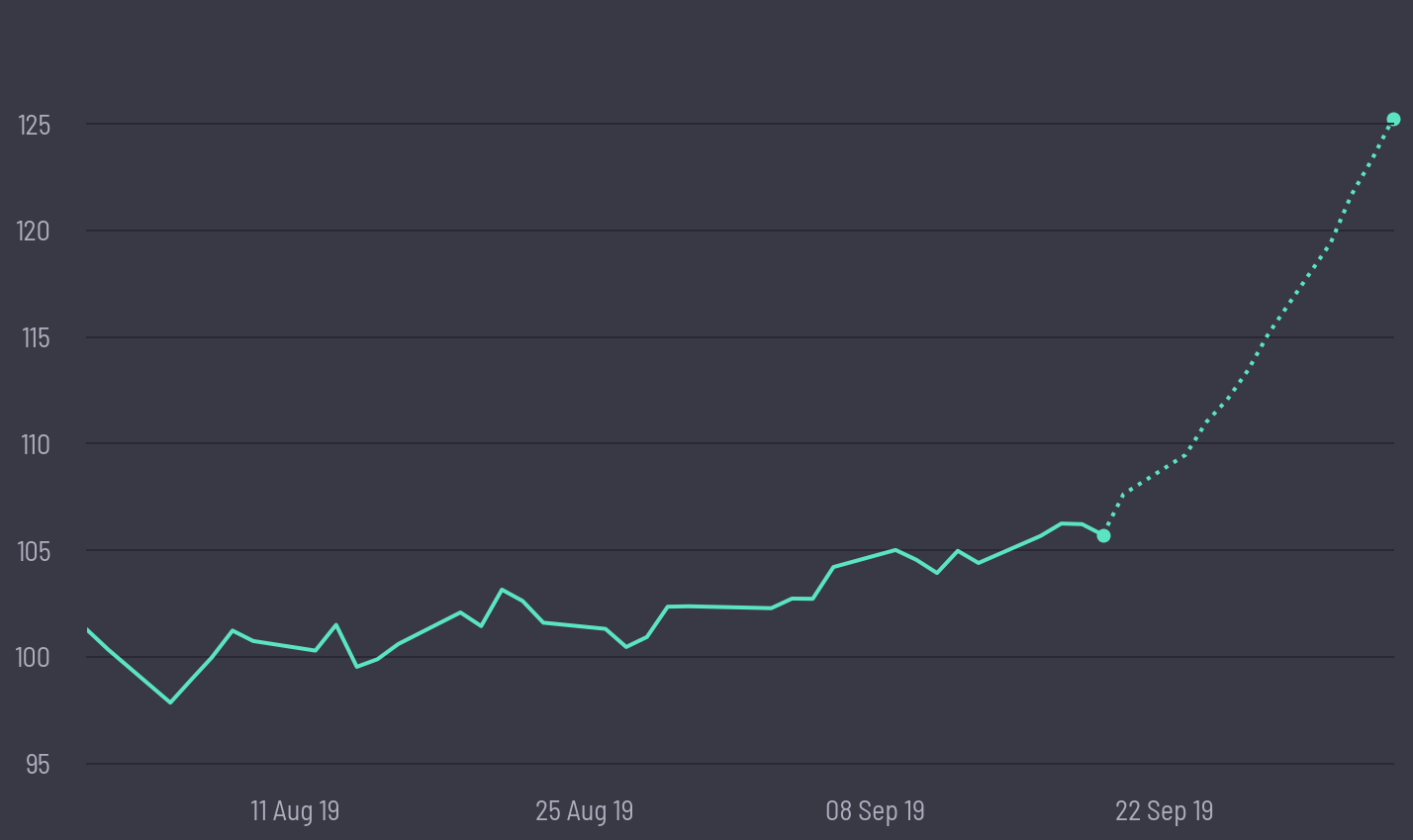Click the forecast endpoint marker near 125

click(x=1393, y=120)
